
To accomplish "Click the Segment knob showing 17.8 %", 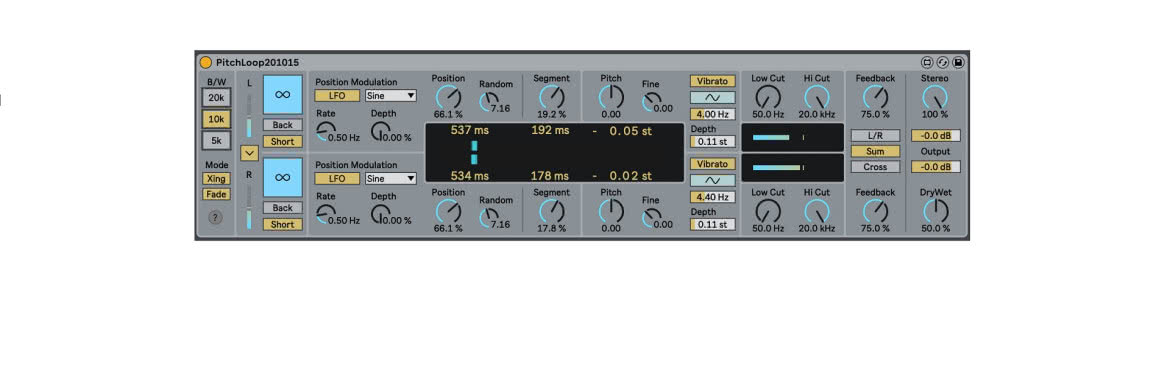I will pyautogui.click(x=551, y=211).
